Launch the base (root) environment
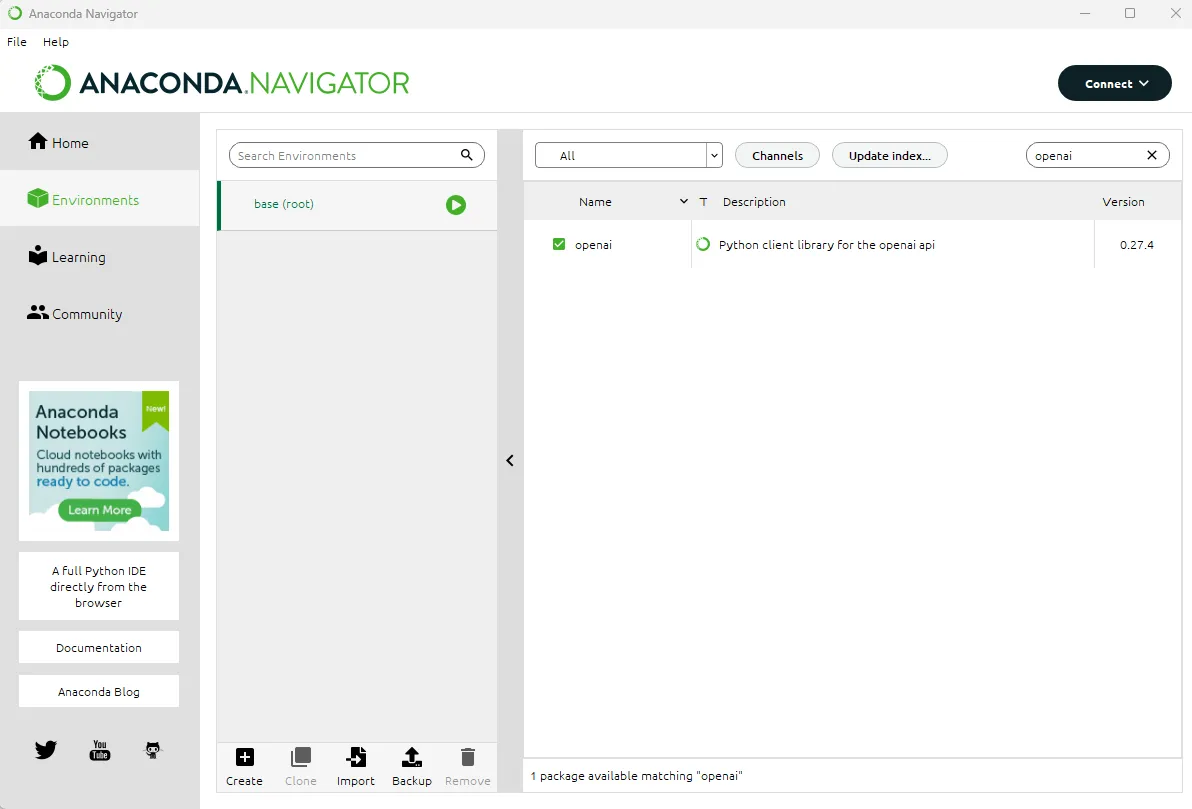The height and width of the screenshot is (809, 1192). (456, 205)
